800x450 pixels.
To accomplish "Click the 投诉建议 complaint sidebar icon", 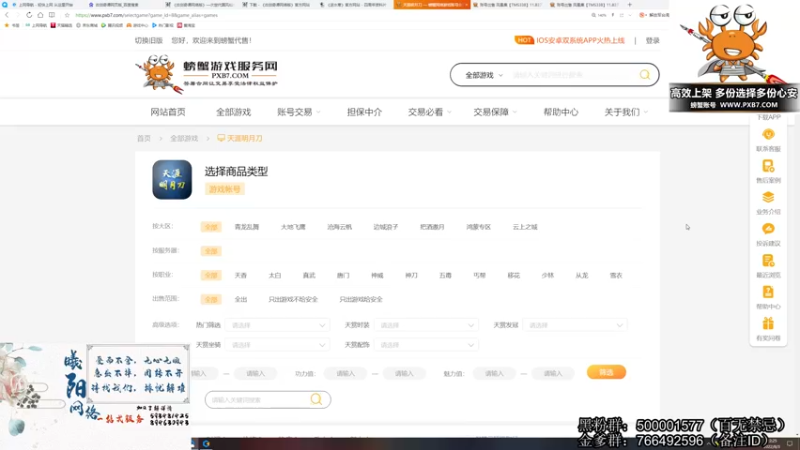I will [768, 229].
